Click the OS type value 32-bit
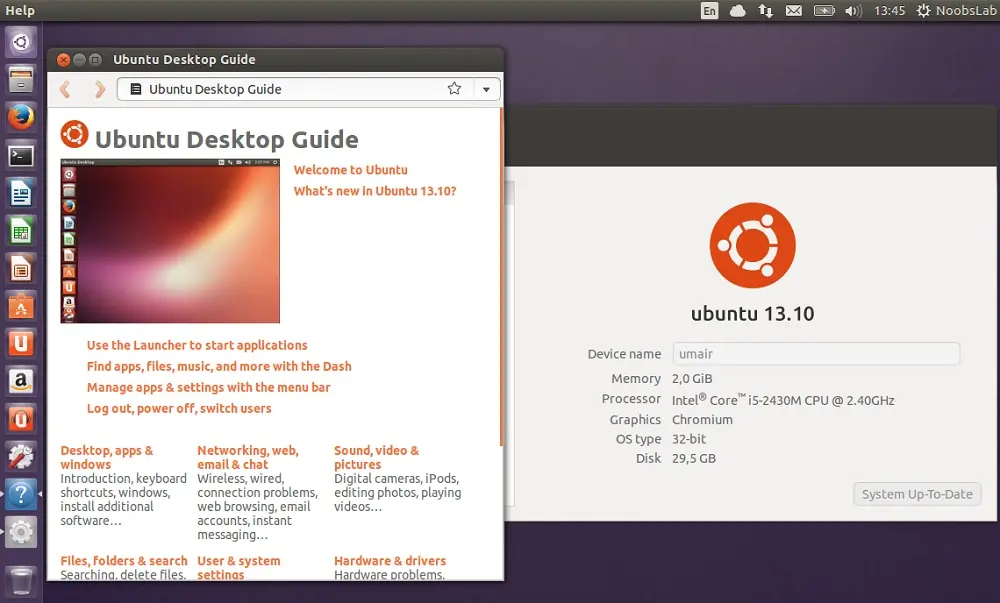 689,439
